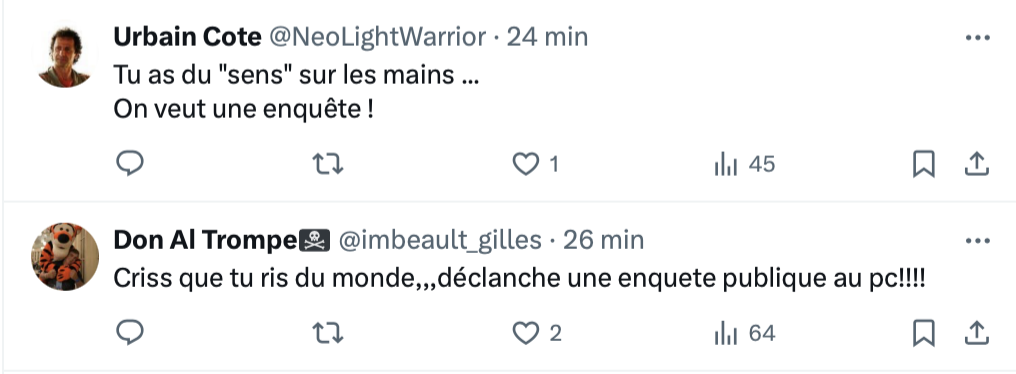Like Urbain Cote's tweet

point(535,164)
